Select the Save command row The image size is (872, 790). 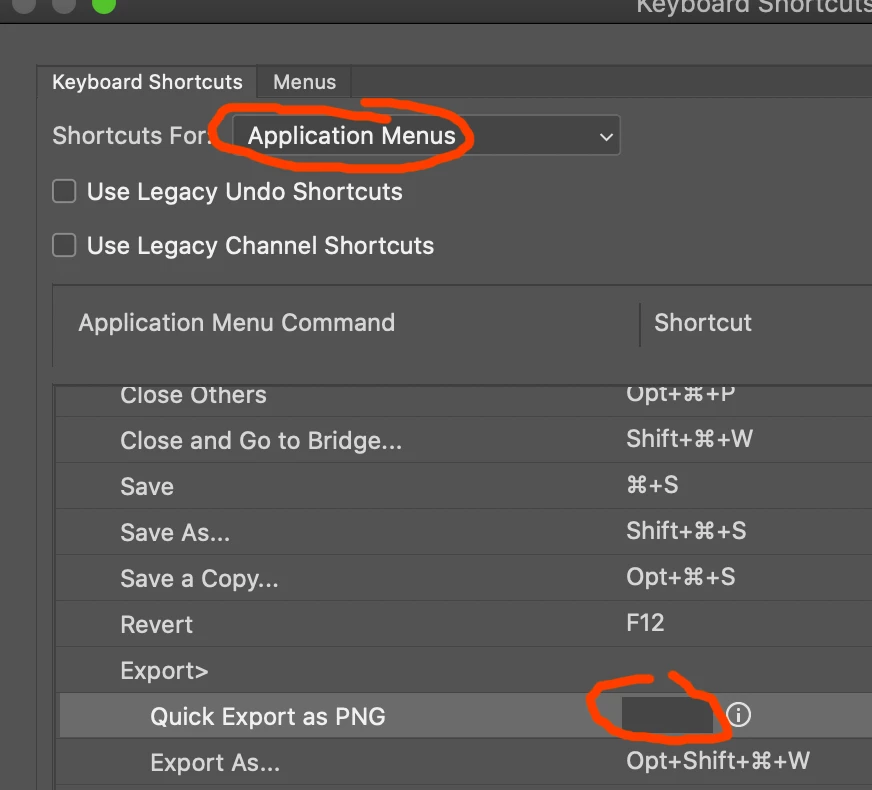tap(465, 485)
